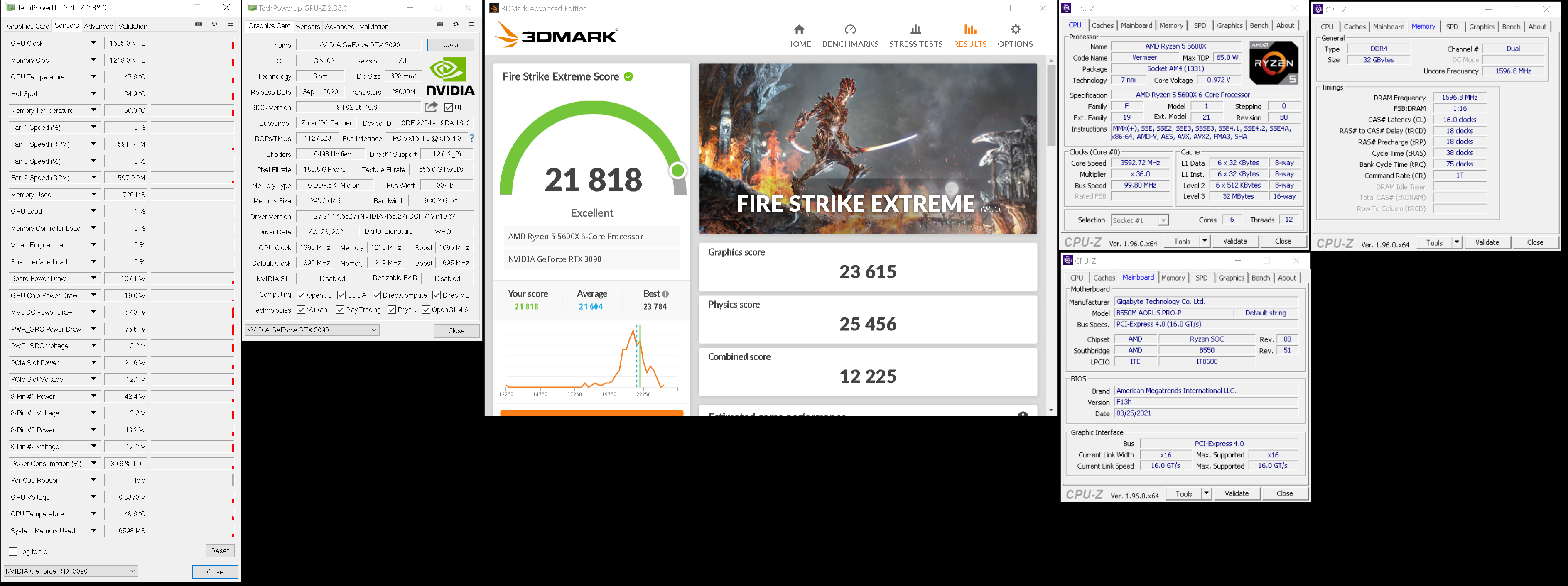Open Bench tab in CPU-Z Mainboard window
The image size is (1568, 586).
(x=1261, y=278)
